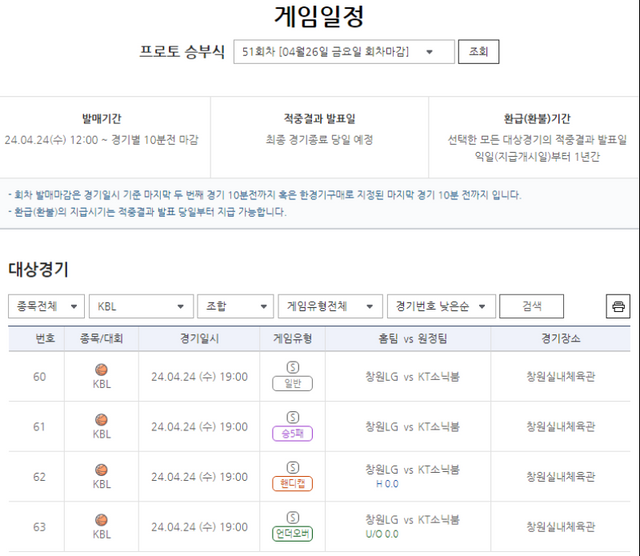Click the 핸디캡 game type badge

click(x=292, y=483)
